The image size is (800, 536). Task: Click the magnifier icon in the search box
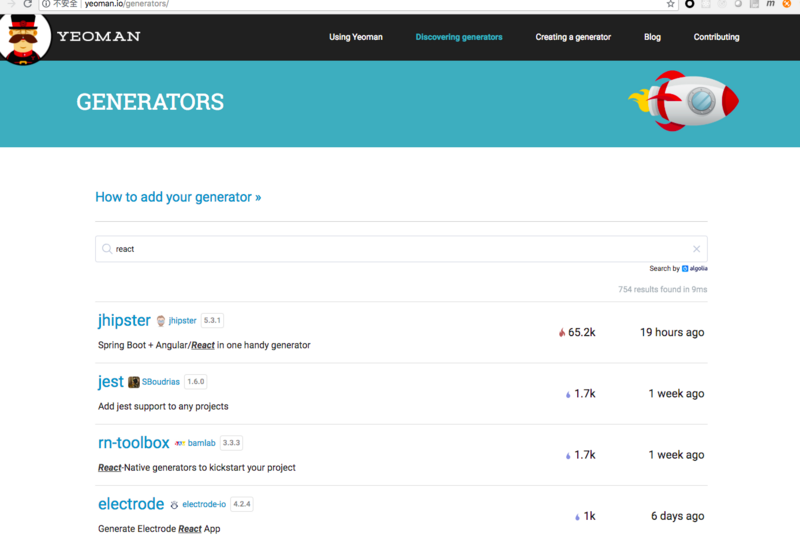(x=107, y=249)
